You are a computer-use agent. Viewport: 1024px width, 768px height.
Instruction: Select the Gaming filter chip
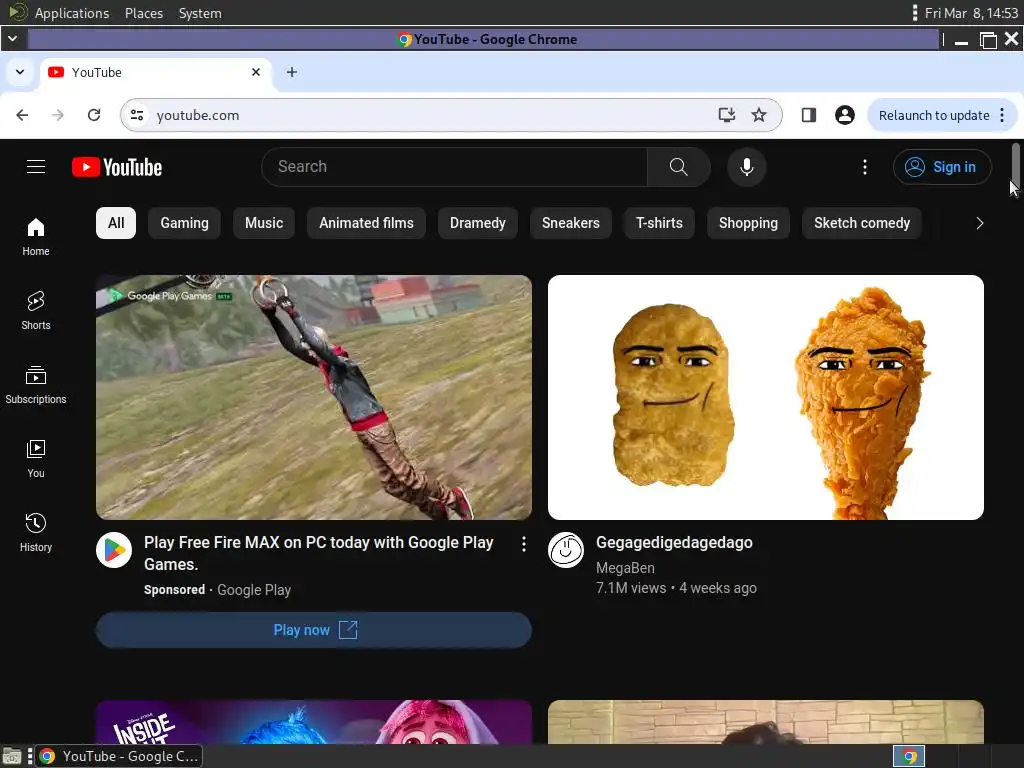tap(184, 223)
